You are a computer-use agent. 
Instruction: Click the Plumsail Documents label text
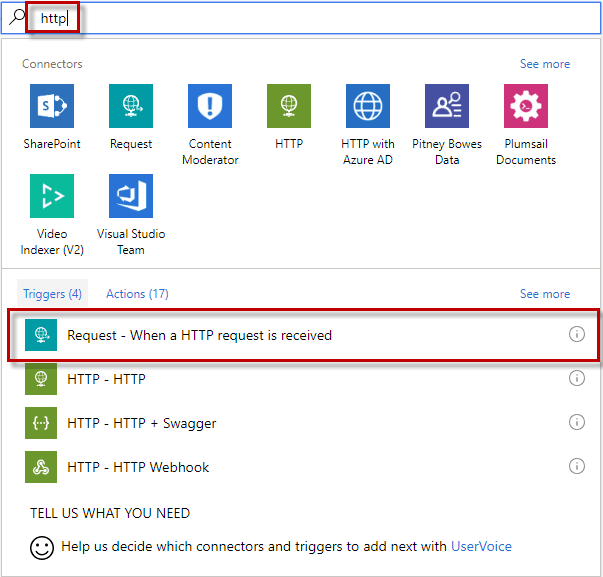pyautogui.click(x=526, y=152)
